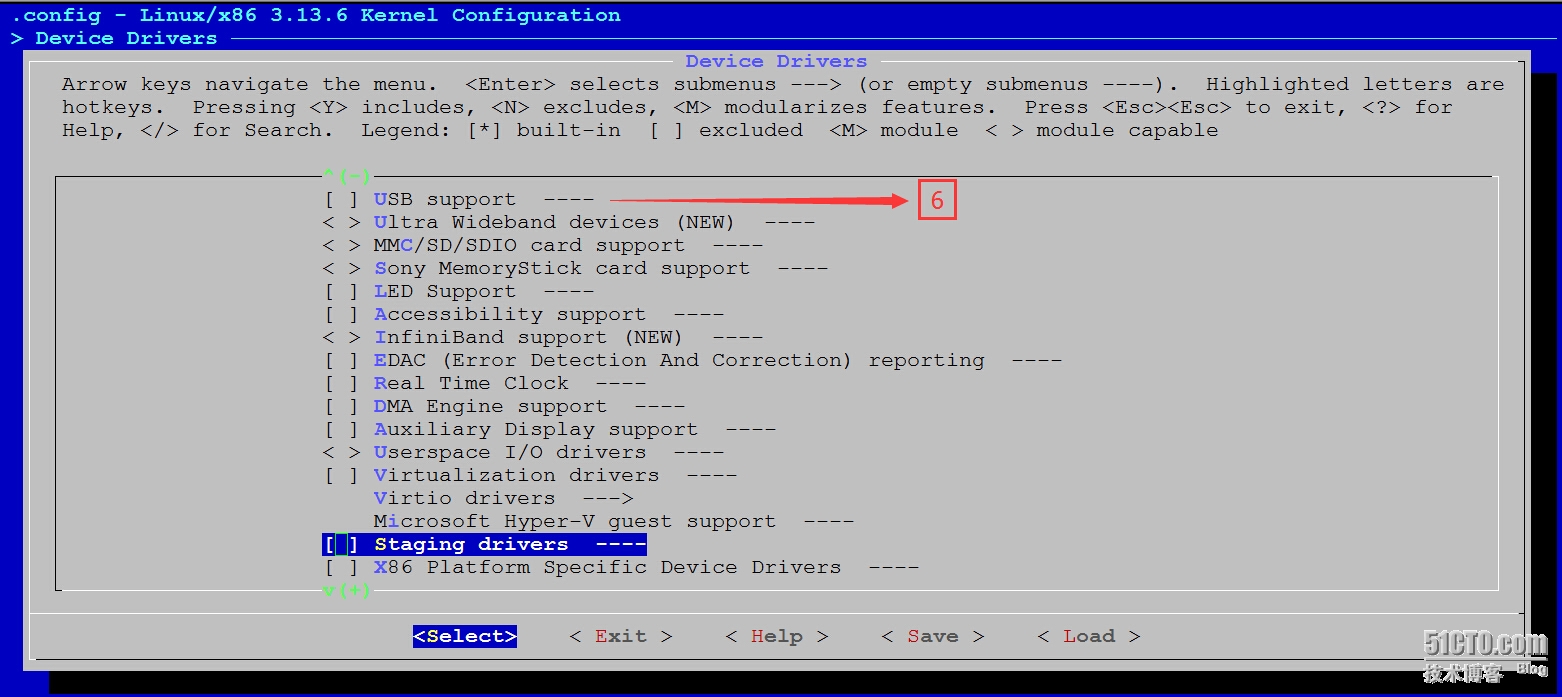Screen dimensions: 1562x697
Task: Enable Virtualization drivers checkbox
Action: click(x=341, y=475)
